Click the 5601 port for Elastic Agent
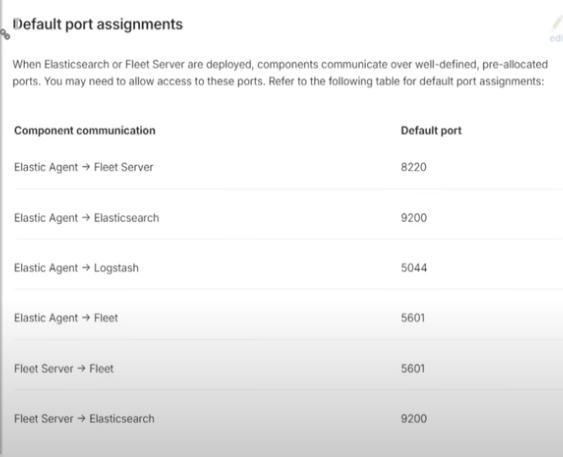The image size is (563, 457). [x=413, y=318]
